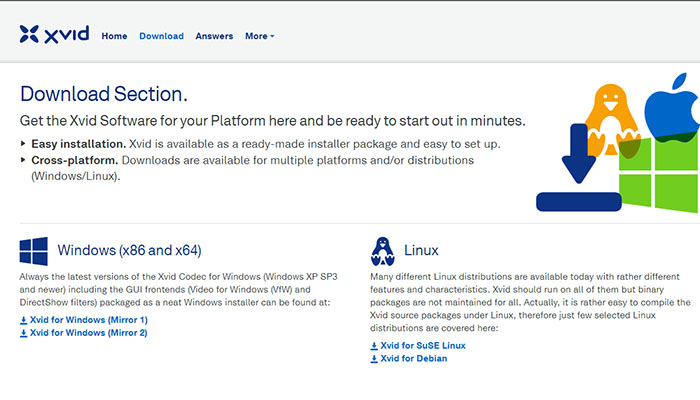
Task: Click download arrow icon next to SuSE Linux
Action: pyautogui.click(x=374, y=346)
